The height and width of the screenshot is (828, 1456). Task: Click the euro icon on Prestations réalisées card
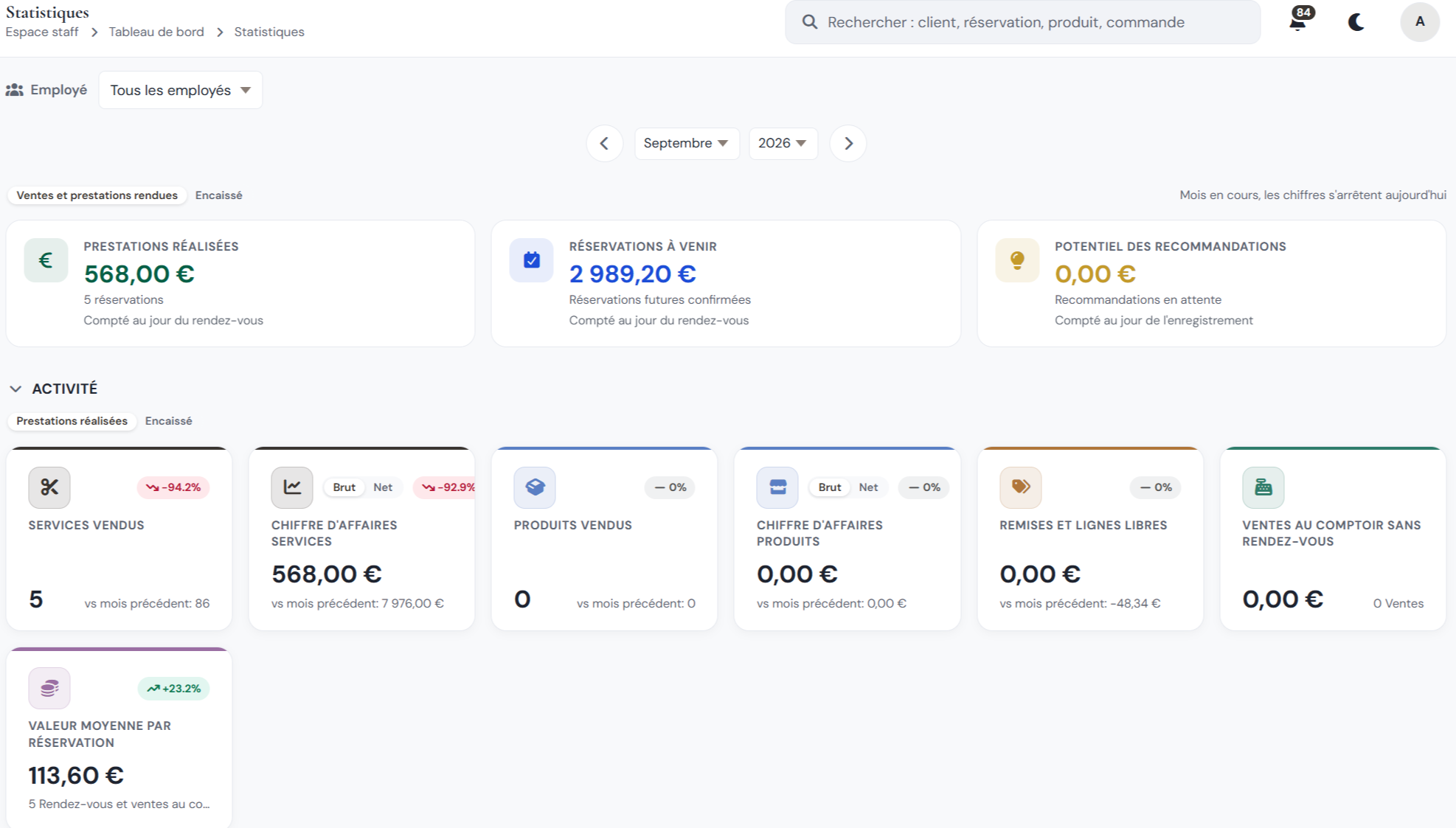(46, 260)
